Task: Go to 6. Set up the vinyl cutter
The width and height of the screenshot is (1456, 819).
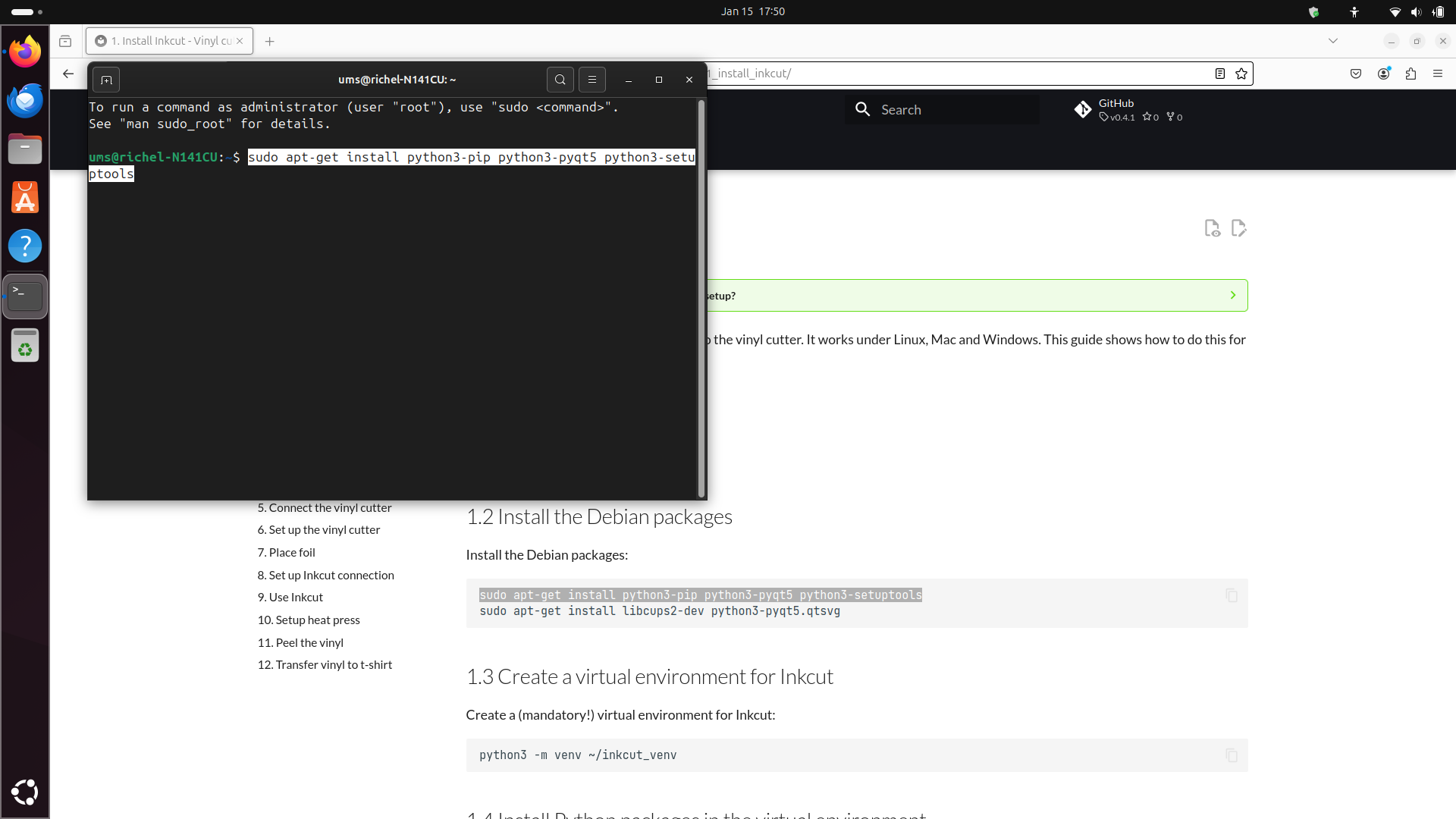Action: tap(318, 530)
